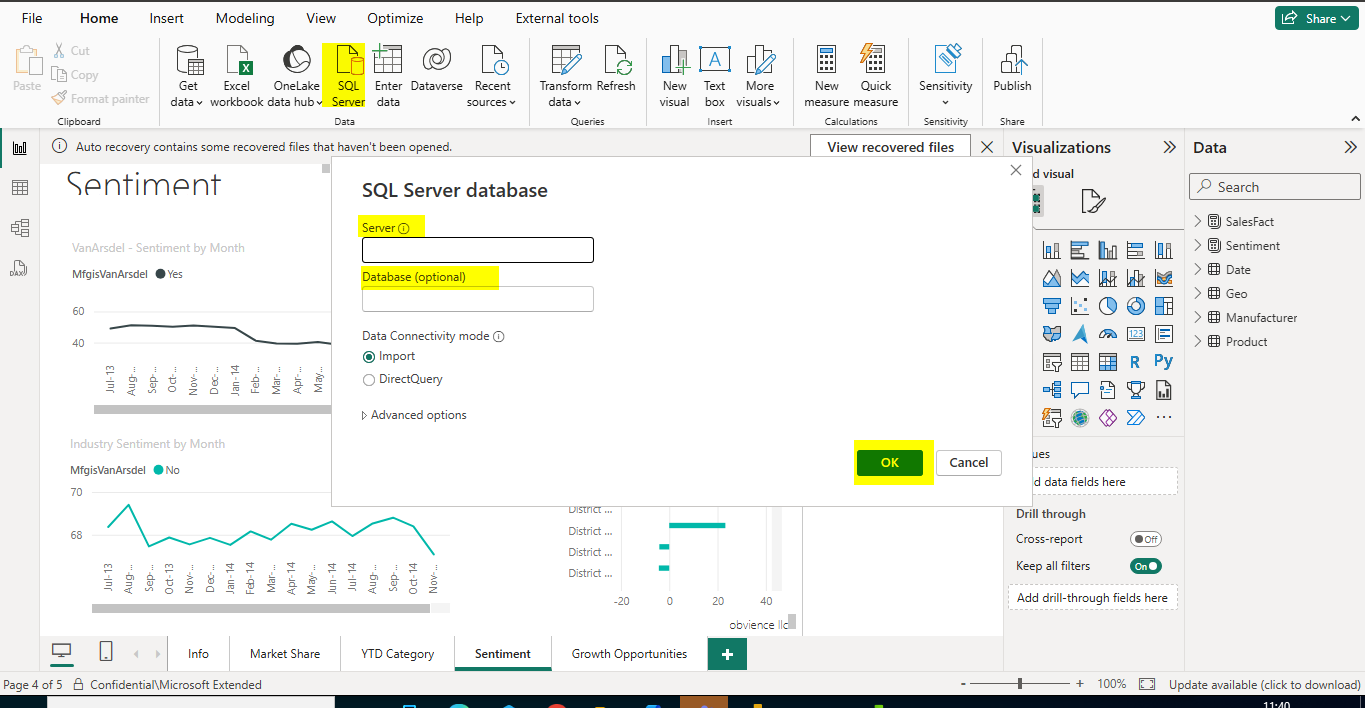Open the Optimize ribbon tab
This screenshot has height=708, width=1365.
[x=394, y=18]
